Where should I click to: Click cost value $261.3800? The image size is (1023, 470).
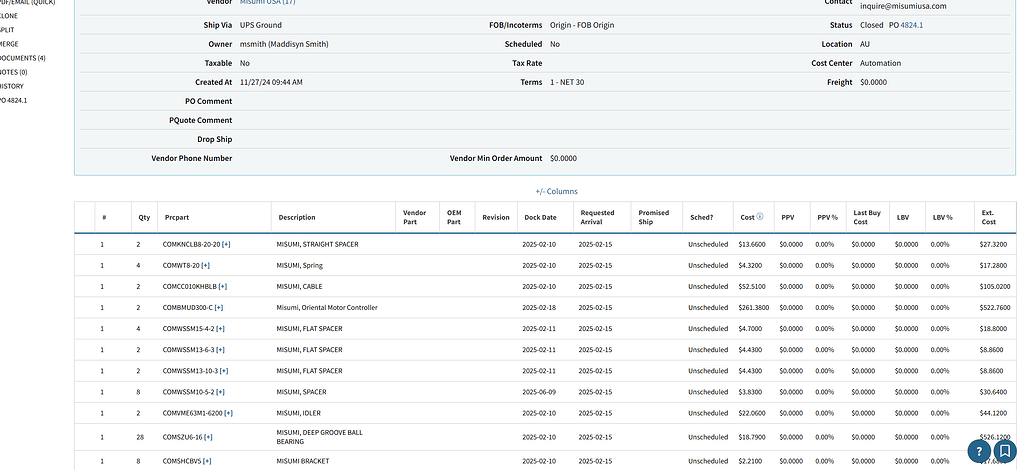tap(752, 307)
